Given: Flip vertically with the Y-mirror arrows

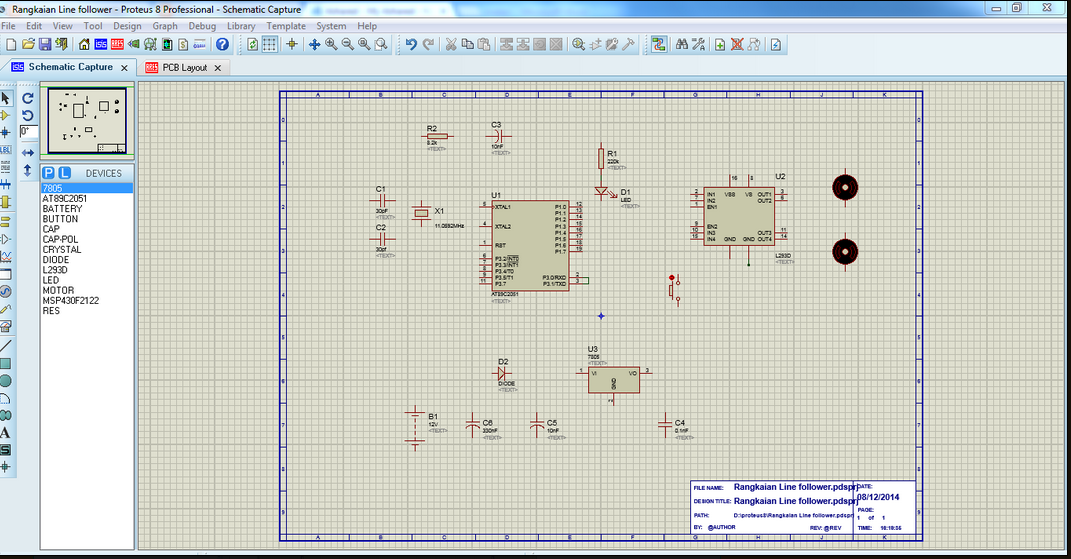Looking at the screenshot, I should pos(28,170).
